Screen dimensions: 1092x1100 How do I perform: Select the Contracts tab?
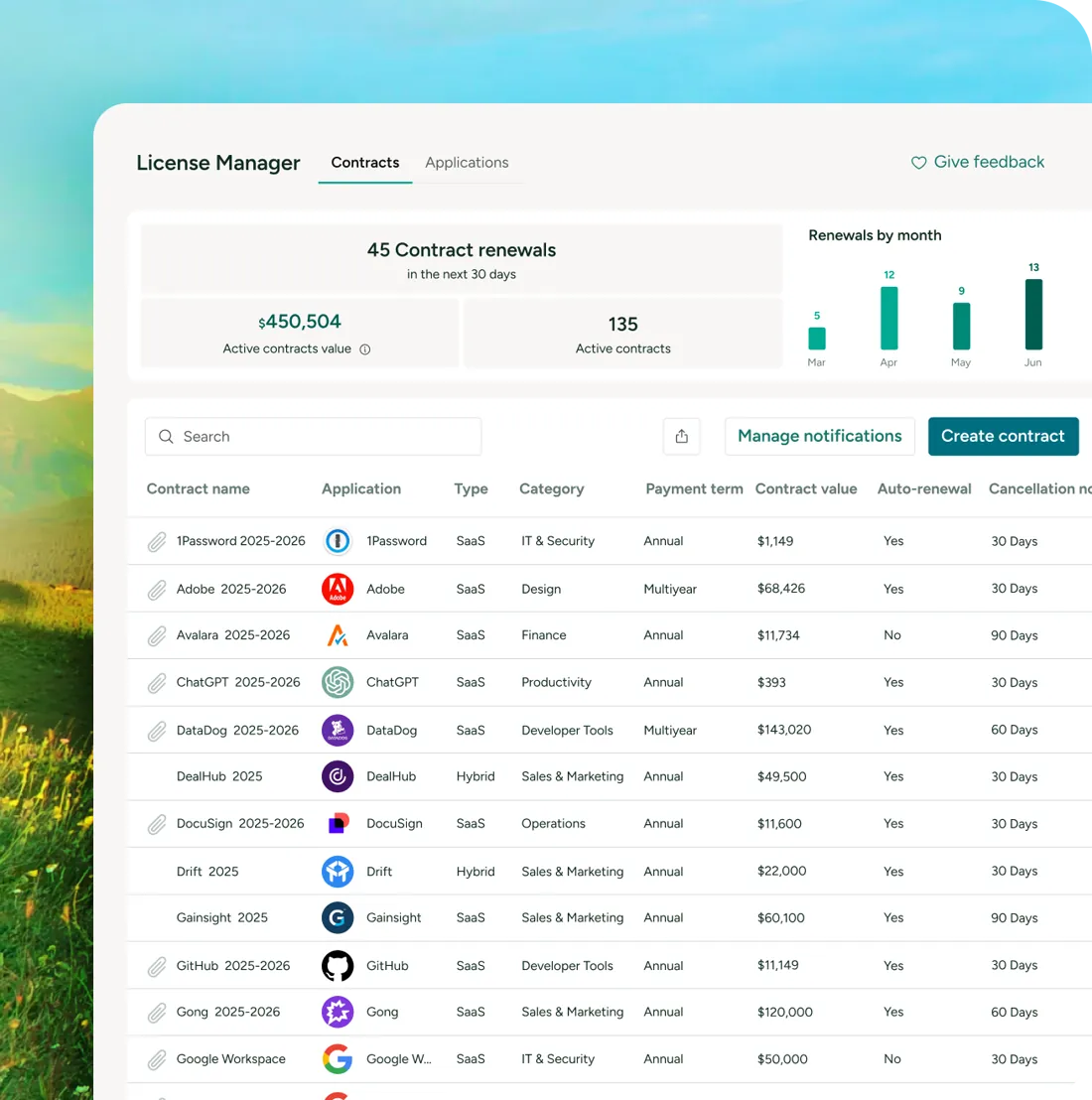364,163
